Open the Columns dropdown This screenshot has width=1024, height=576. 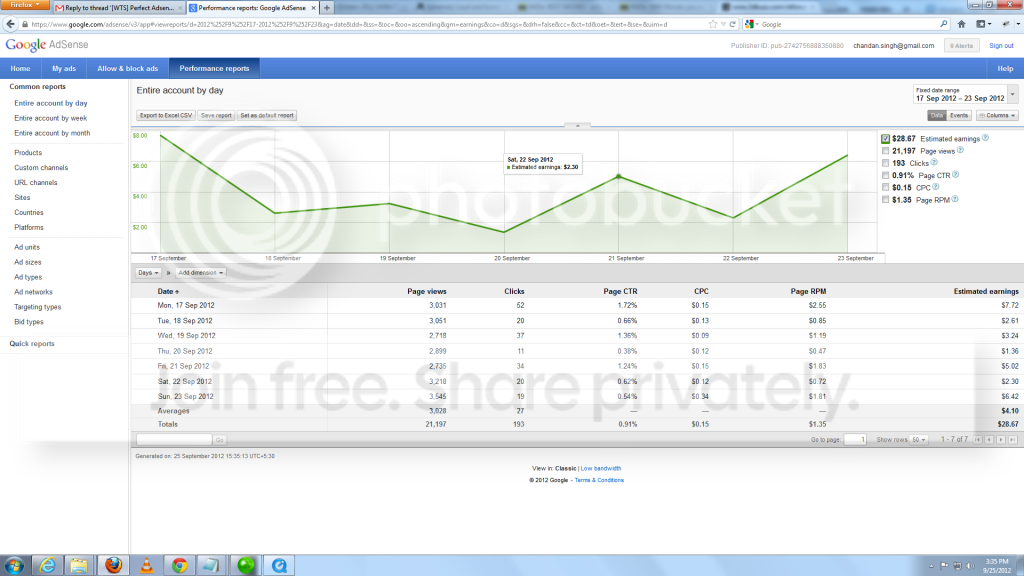997,116
